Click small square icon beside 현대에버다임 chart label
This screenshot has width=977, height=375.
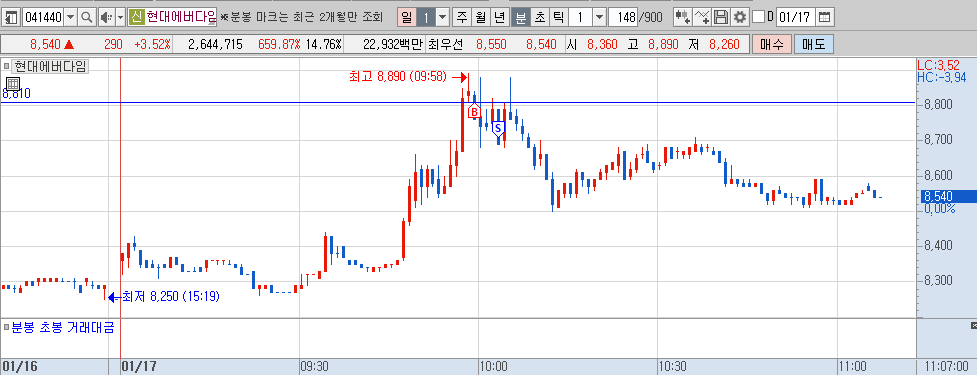coord(6,65)
